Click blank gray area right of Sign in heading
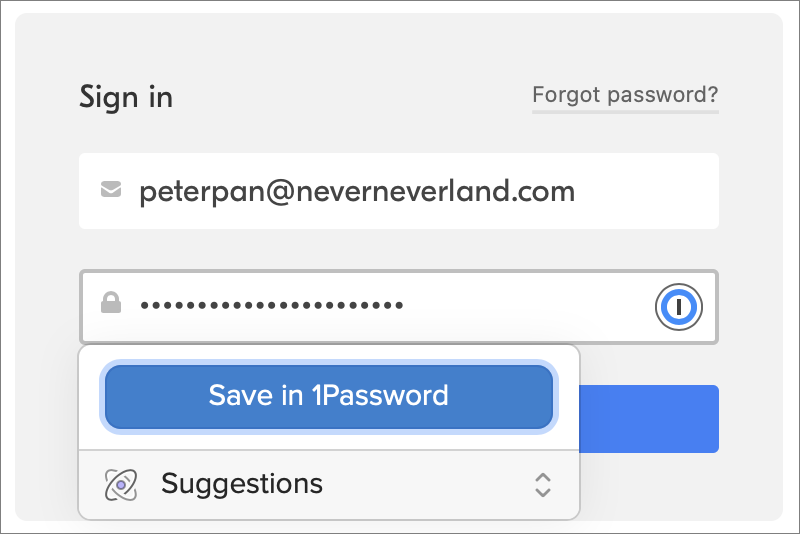The height and width of the screenshot is (534, 800). tap(350, 97)
